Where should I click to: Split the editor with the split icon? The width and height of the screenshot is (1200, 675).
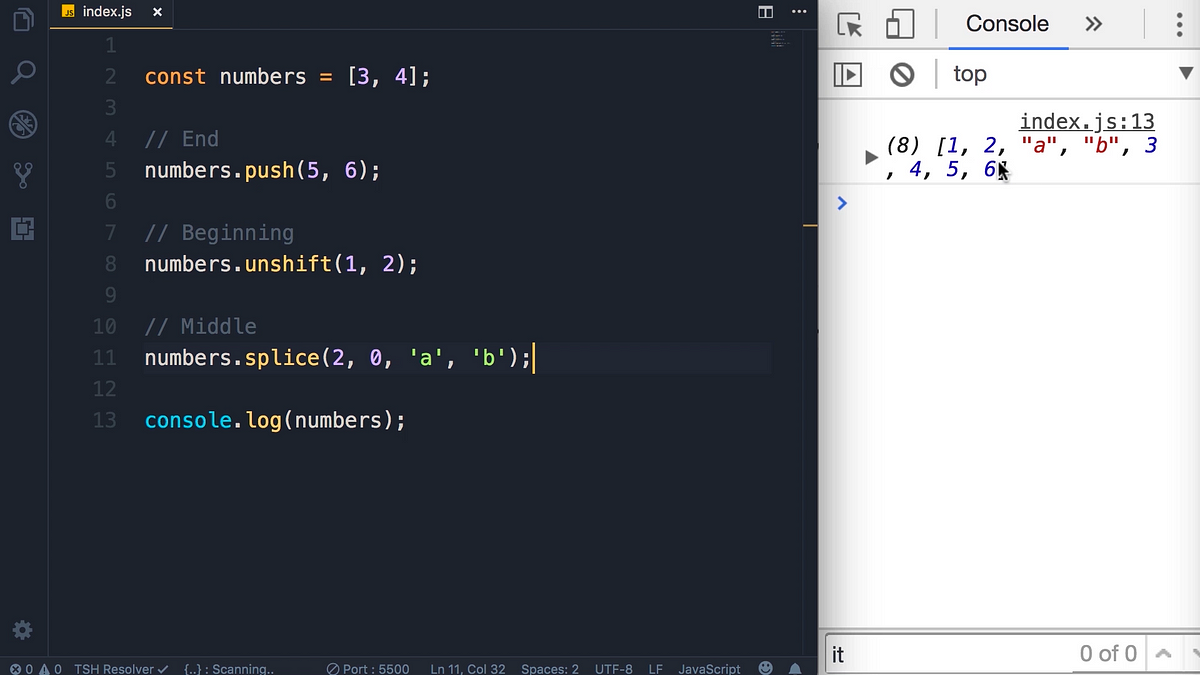[766, 12]
